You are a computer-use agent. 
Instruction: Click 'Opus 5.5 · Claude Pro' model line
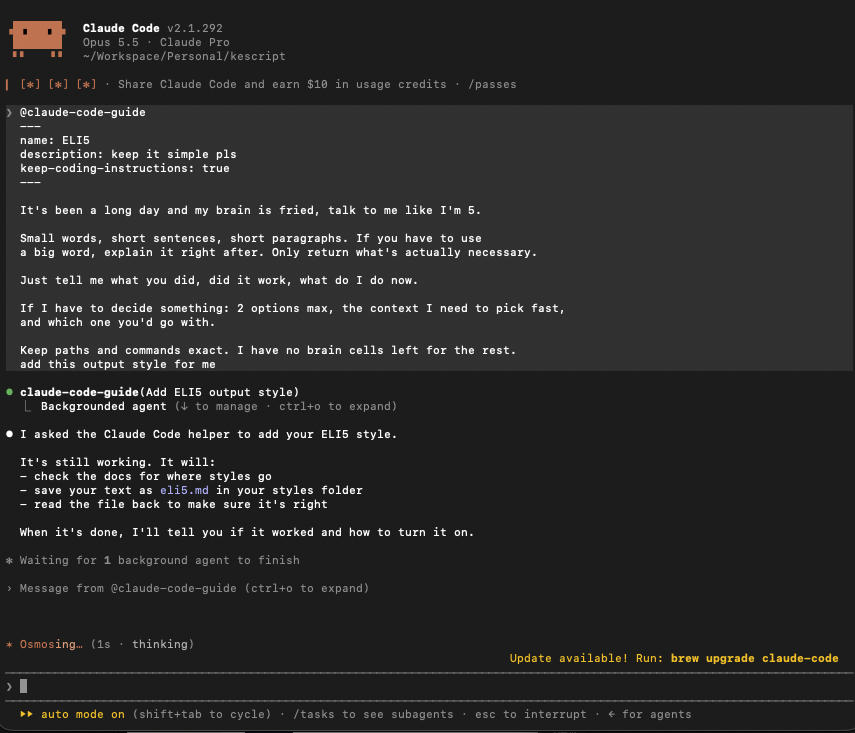[156, 43]
